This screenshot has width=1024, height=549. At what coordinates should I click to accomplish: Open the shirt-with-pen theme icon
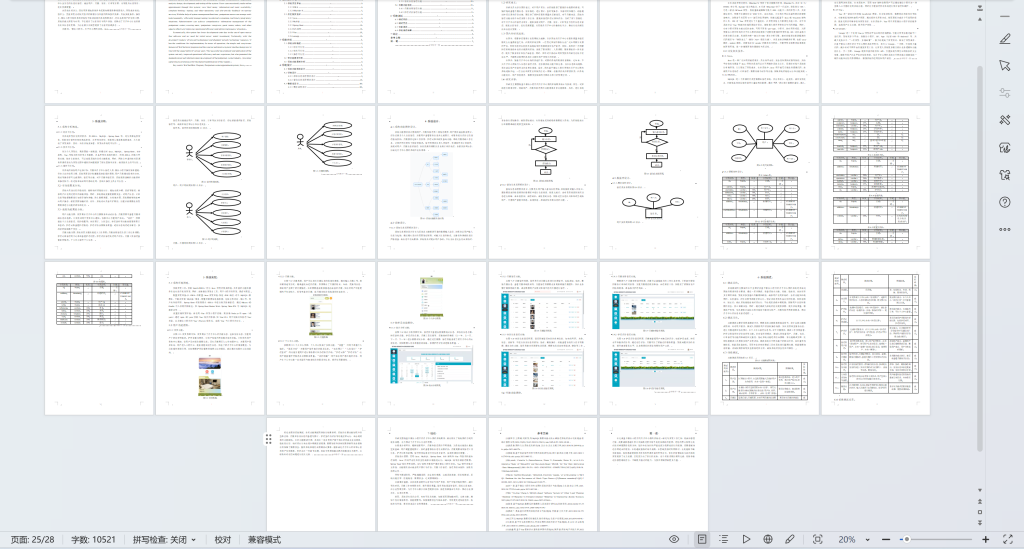coord(1005,148)
